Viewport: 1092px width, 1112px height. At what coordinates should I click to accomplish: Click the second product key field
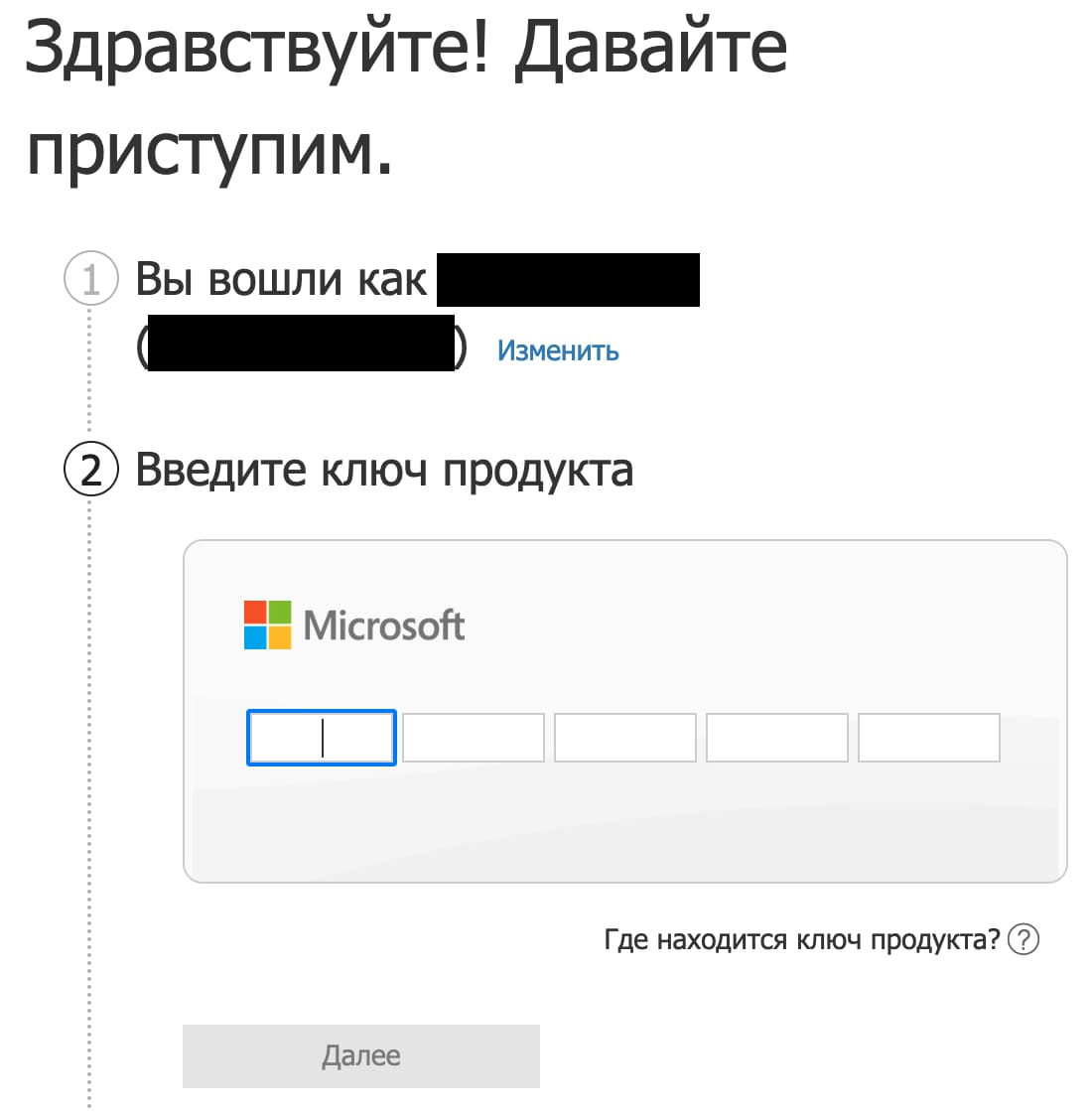[474, 738]
